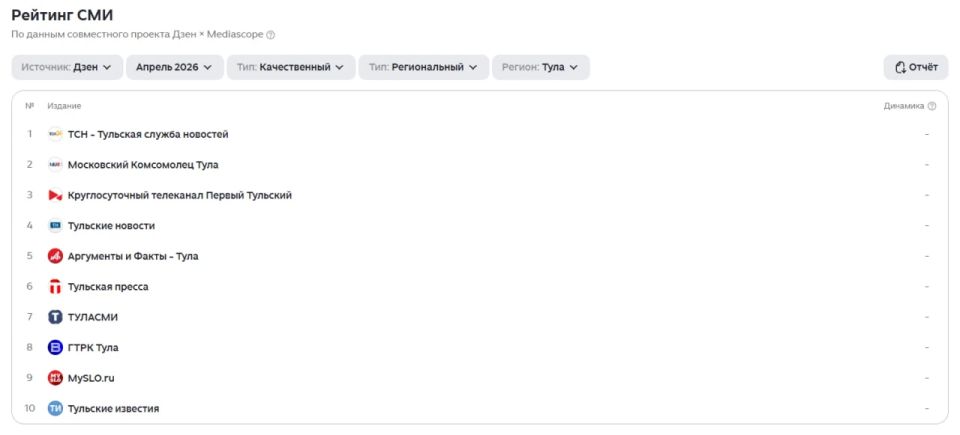Click rank number 1 in the list
Image resolution: width=960 pixels, height=435 pixels.
[29, 134]
